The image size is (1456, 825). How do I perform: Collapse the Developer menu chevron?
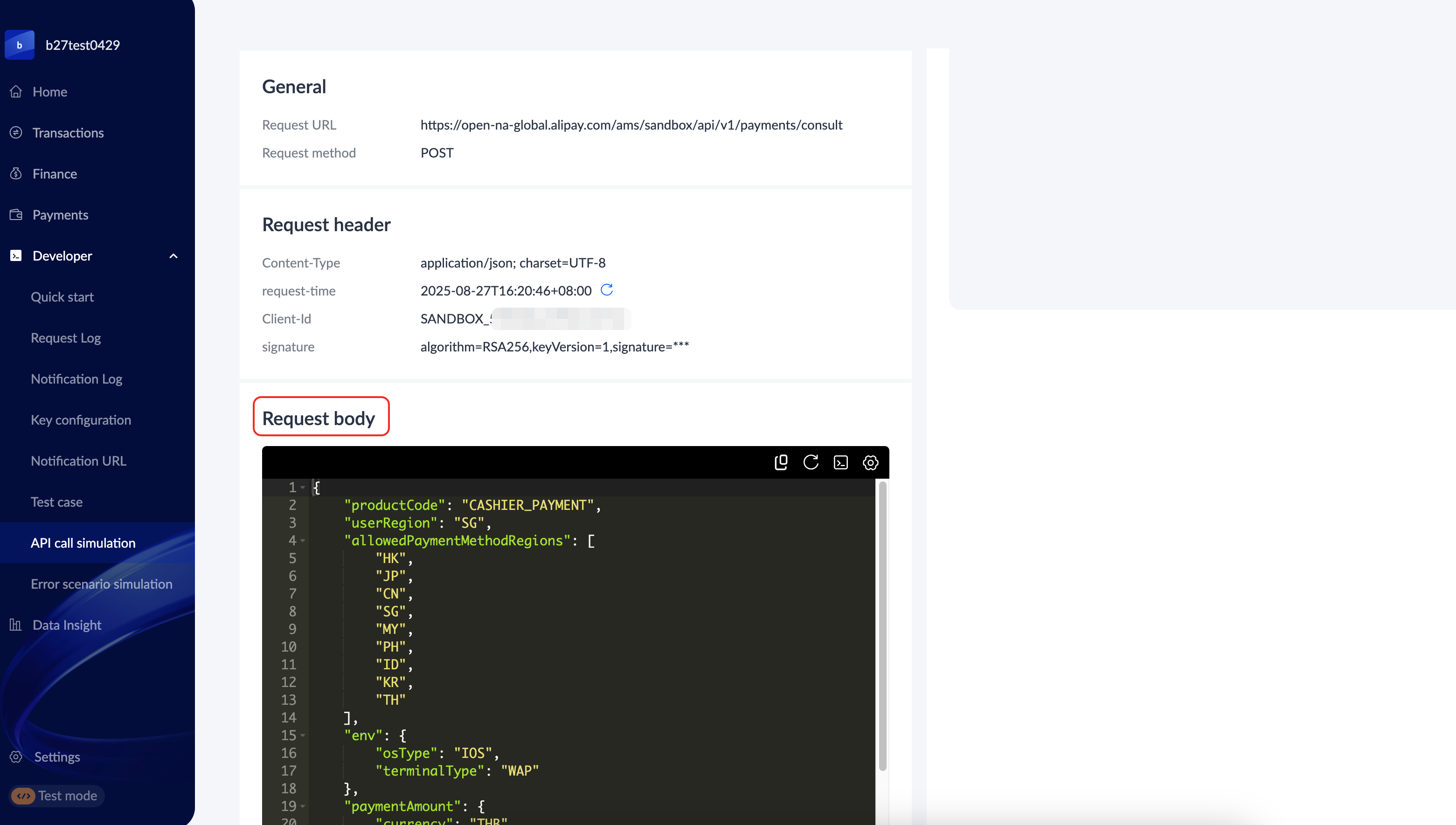pyautogui.click(x=173, y=256)
